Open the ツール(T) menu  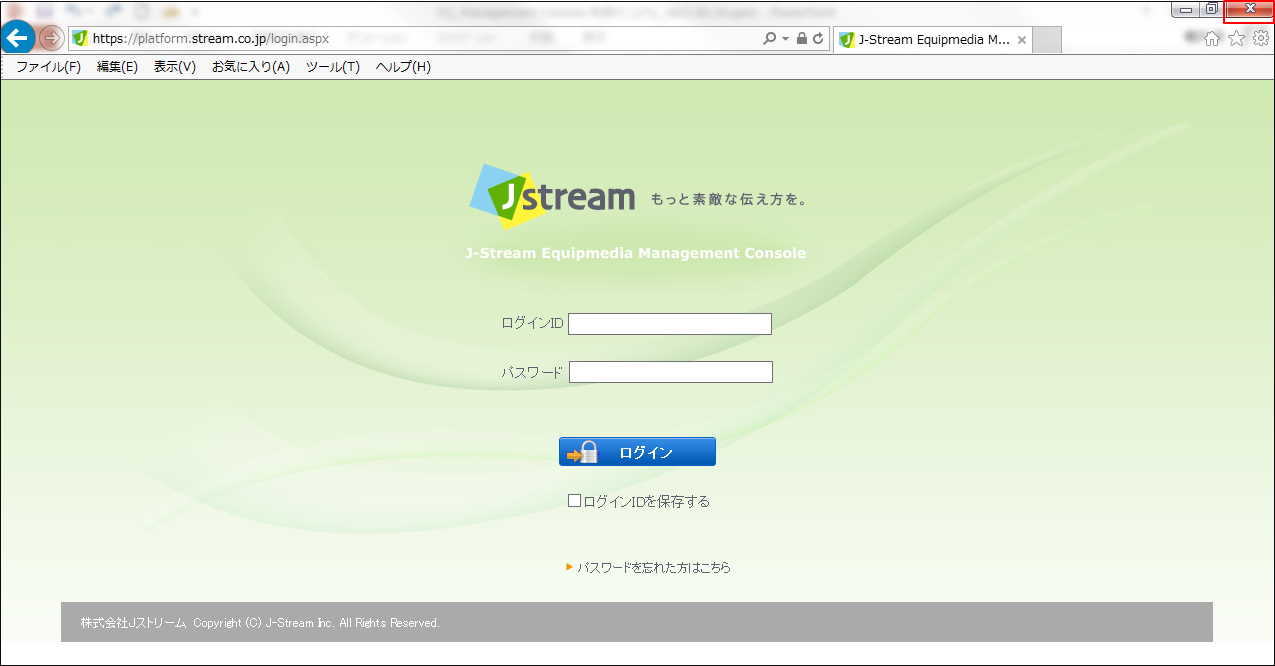click(x=332, y=67)
